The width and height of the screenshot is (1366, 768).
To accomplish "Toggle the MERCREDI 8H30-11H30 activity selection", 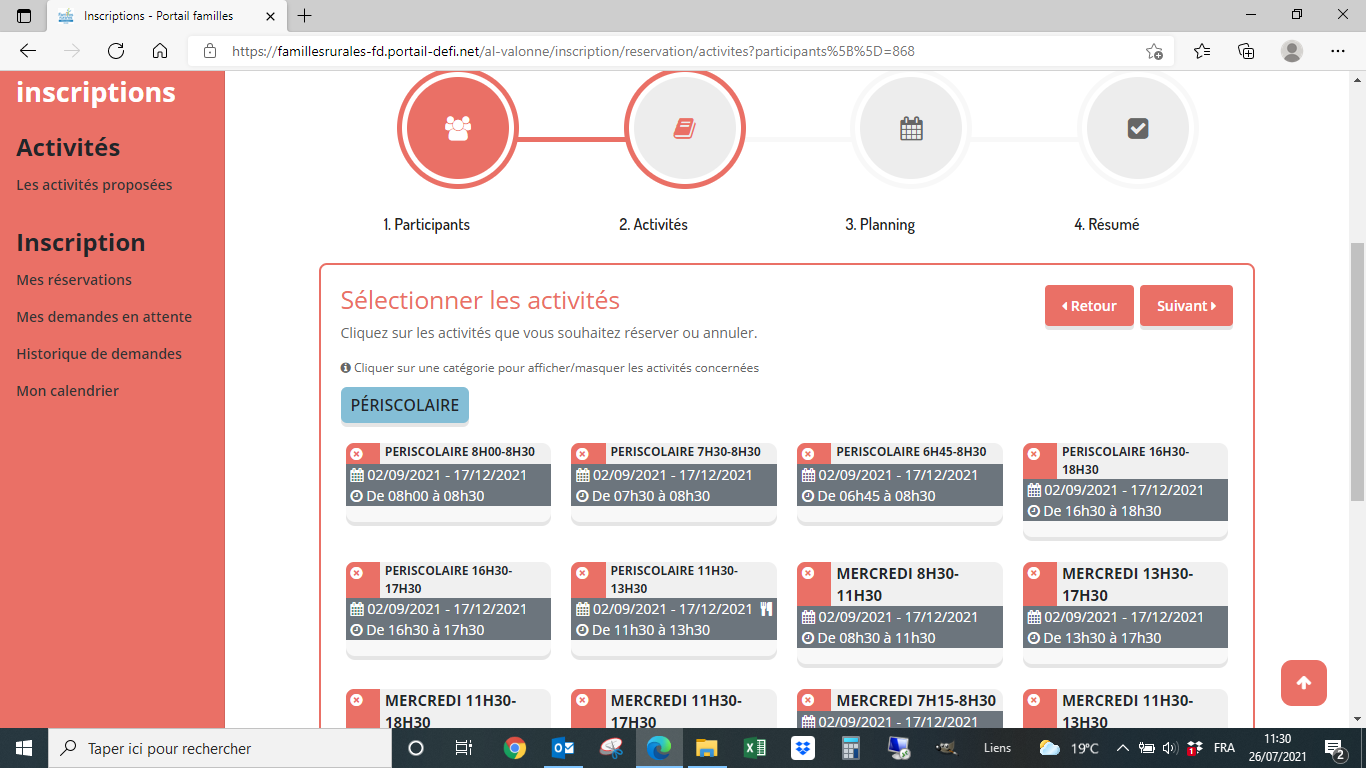I will (x=808, y=573).
